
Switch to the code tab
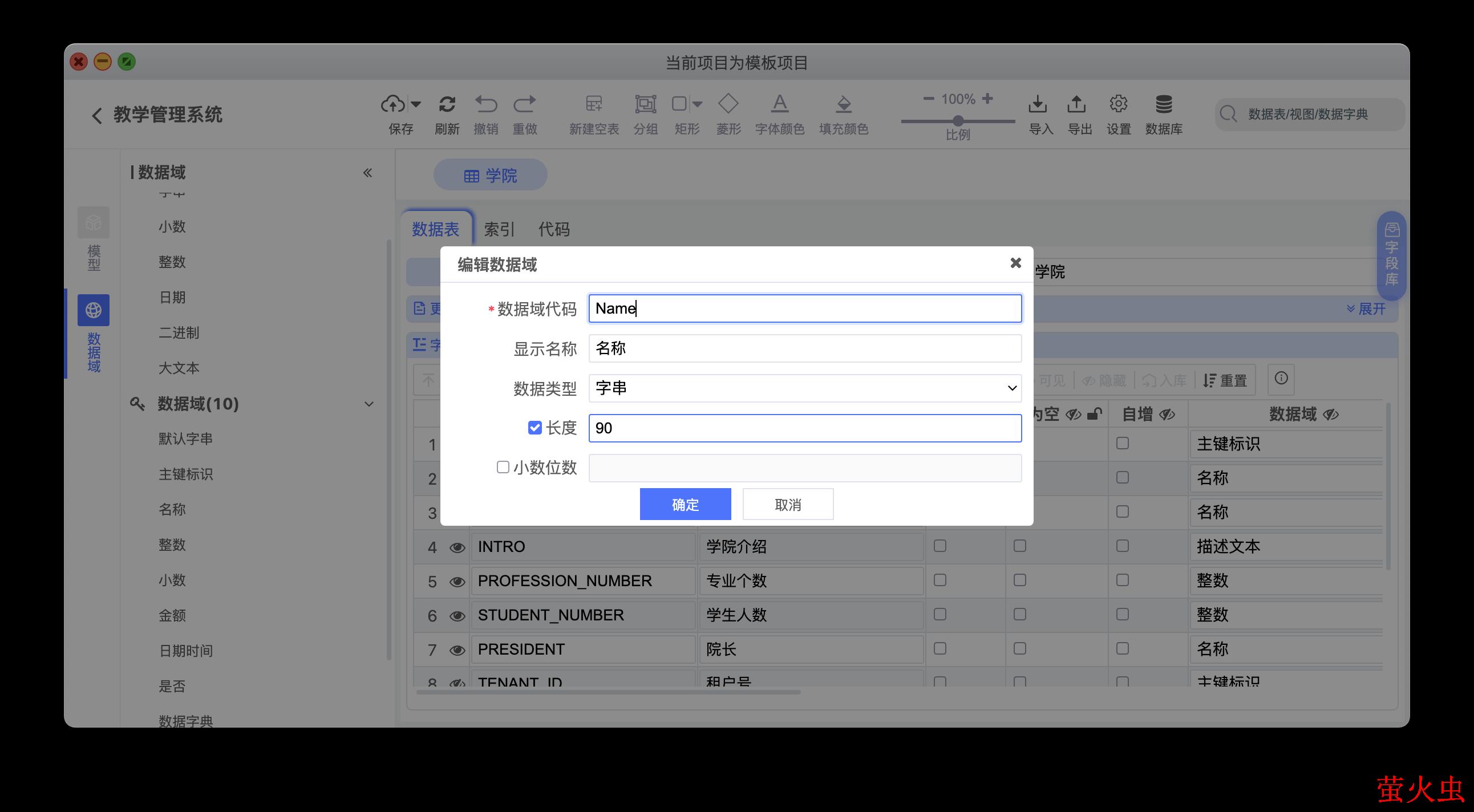pyautogui.click(x=553, y=229)
